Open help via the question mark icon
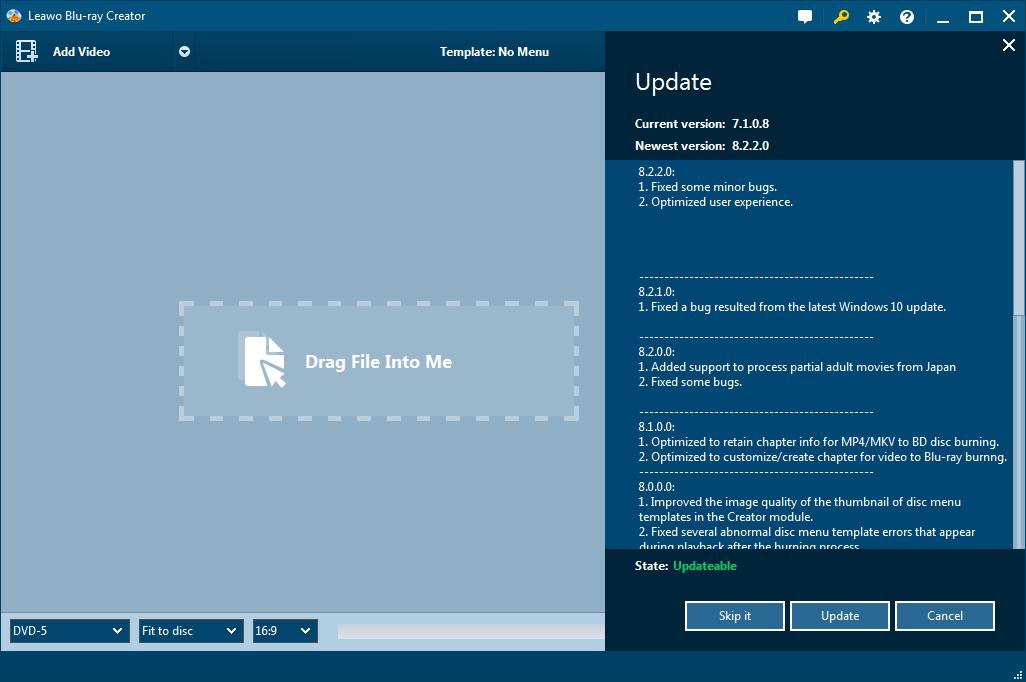Viewport: 1026px width, 682px height. click(x=907, y=17)
